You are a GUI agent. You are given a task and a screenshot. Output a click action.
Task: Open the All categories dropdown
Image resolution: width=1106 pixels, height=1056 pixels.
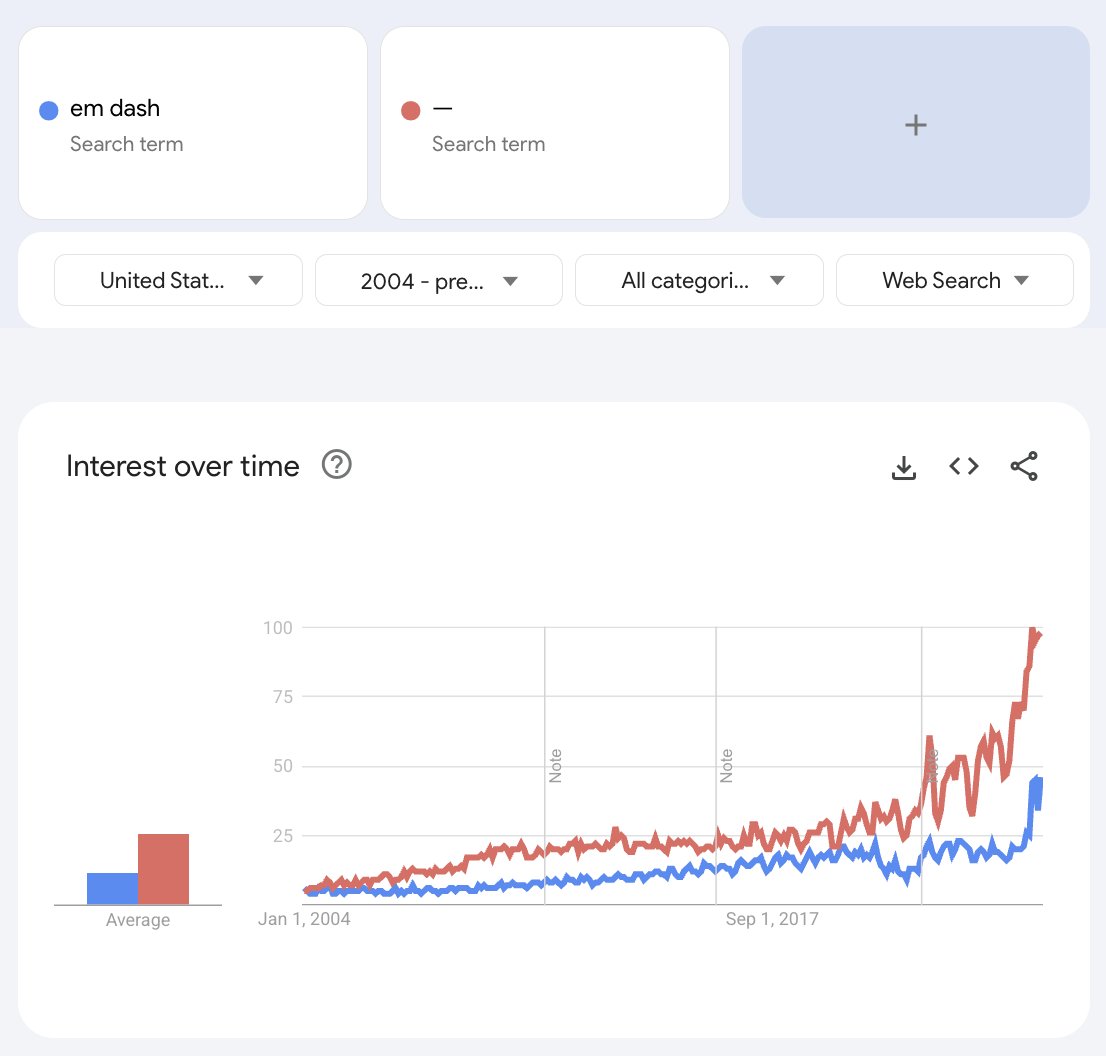pos(699,280)
